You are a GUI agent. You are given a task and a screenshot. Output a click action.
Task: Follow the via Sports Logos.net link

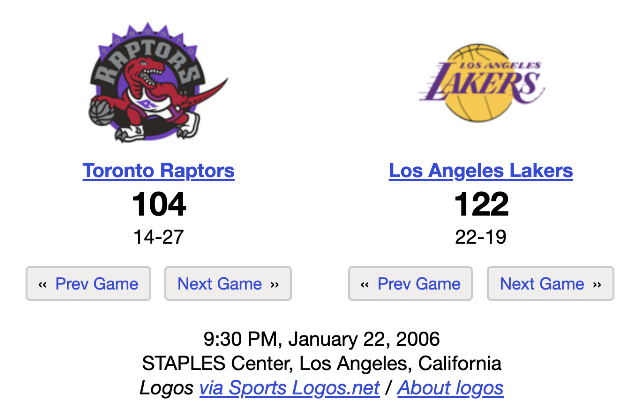point(289,388)
